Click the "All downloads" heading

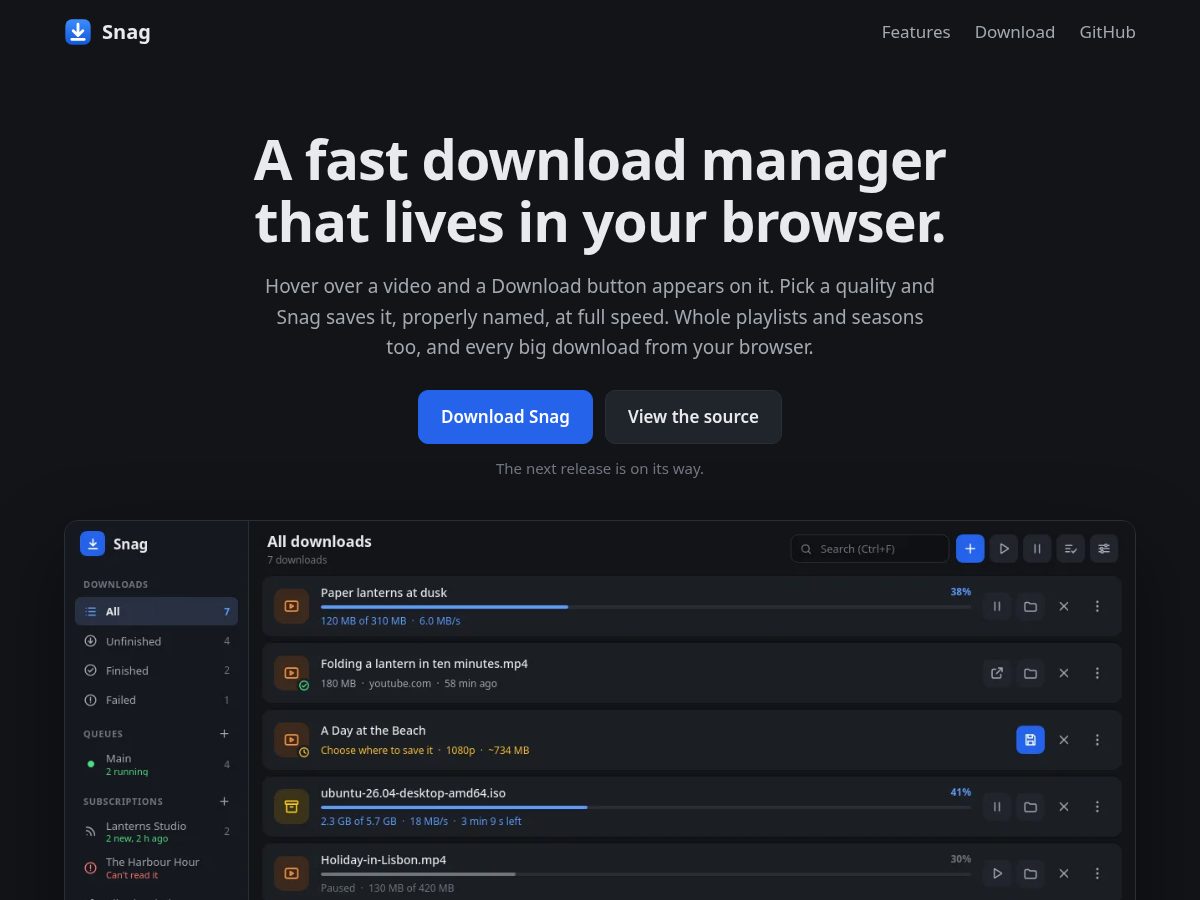319,541
